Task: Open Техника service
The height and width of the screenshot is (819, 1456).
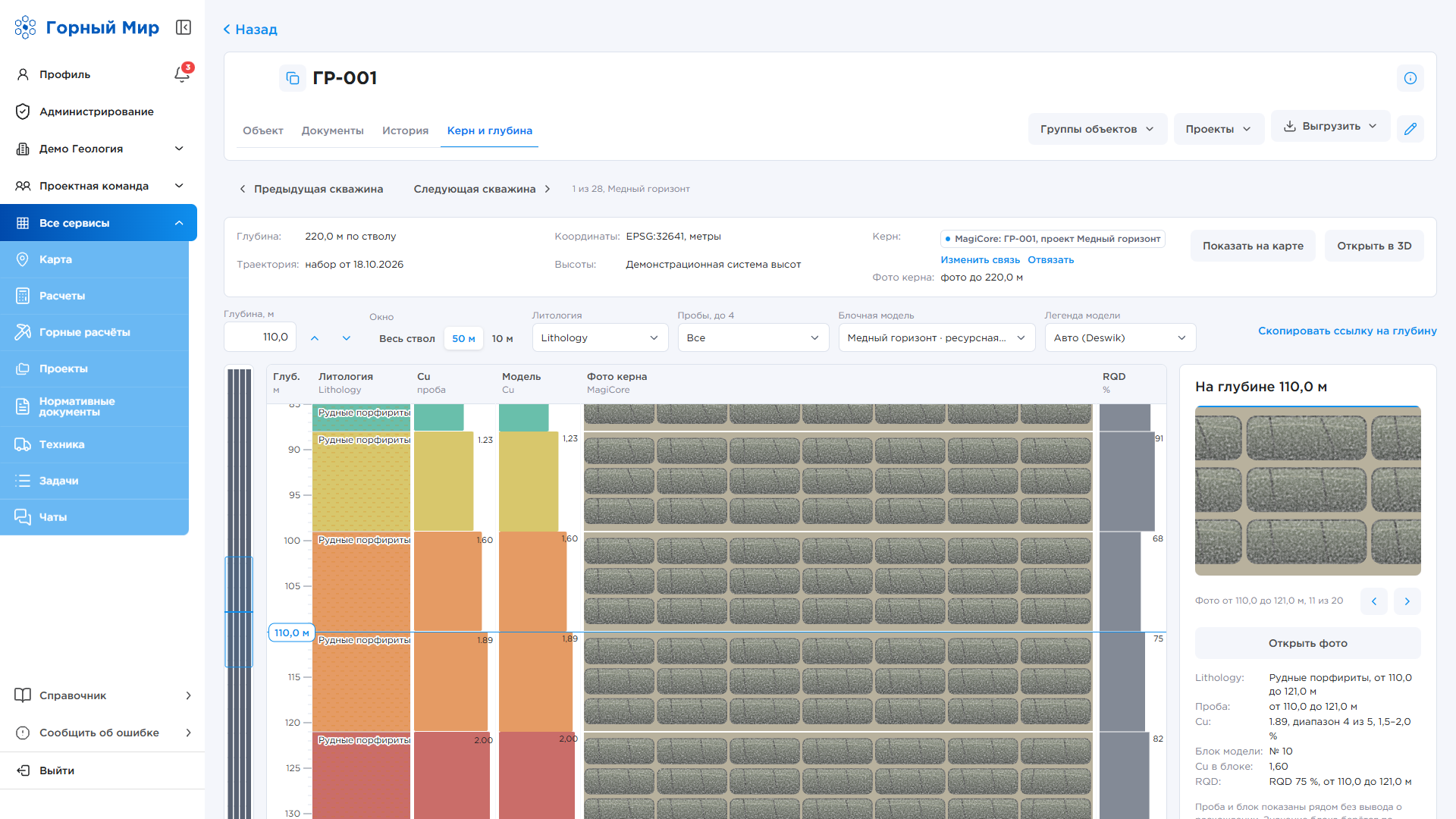Action: point(94,444)
